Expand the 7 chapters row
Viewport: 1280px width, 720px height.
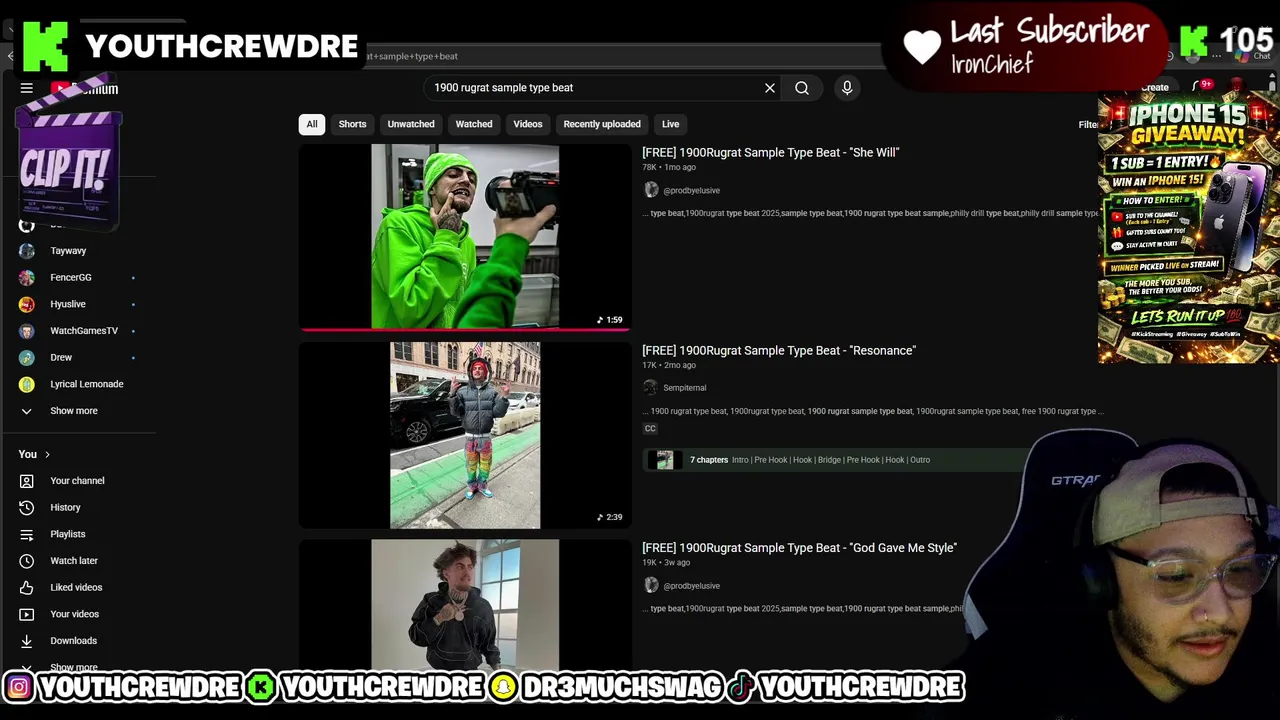point(835,460)
